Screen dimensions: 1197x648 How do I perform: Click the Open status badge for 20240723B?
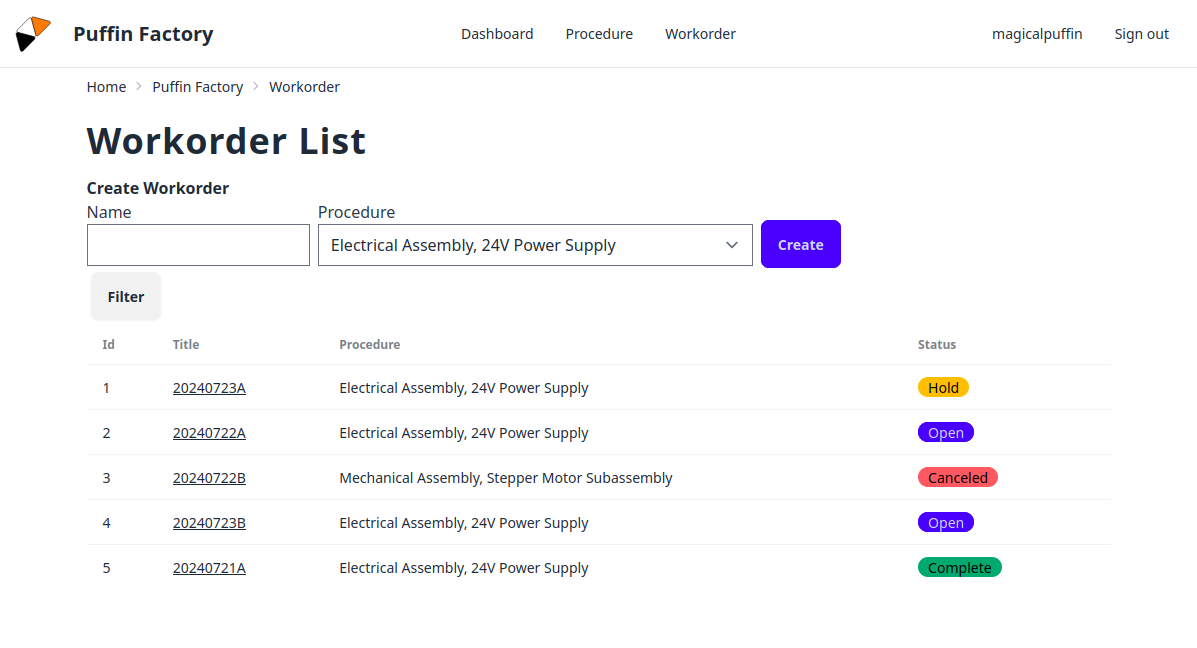coord(945,522)
